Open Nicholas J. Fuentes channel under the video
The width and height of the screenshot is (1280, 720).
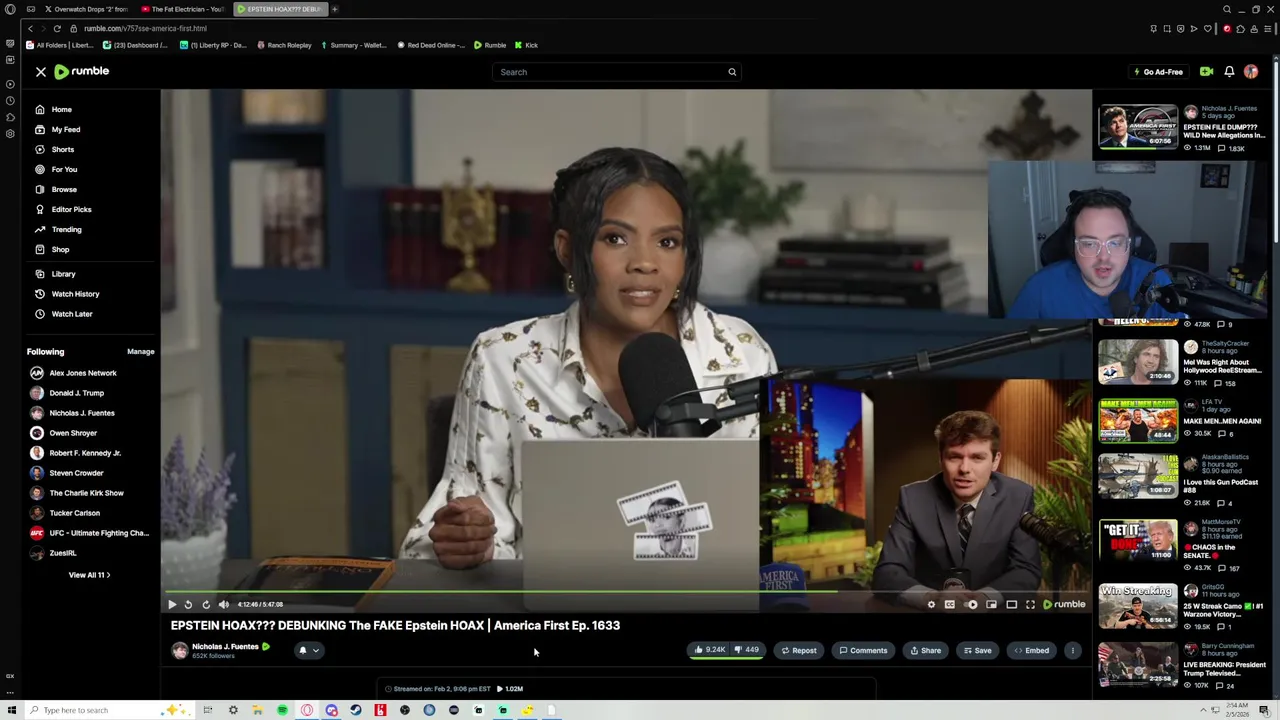(225, 647)
